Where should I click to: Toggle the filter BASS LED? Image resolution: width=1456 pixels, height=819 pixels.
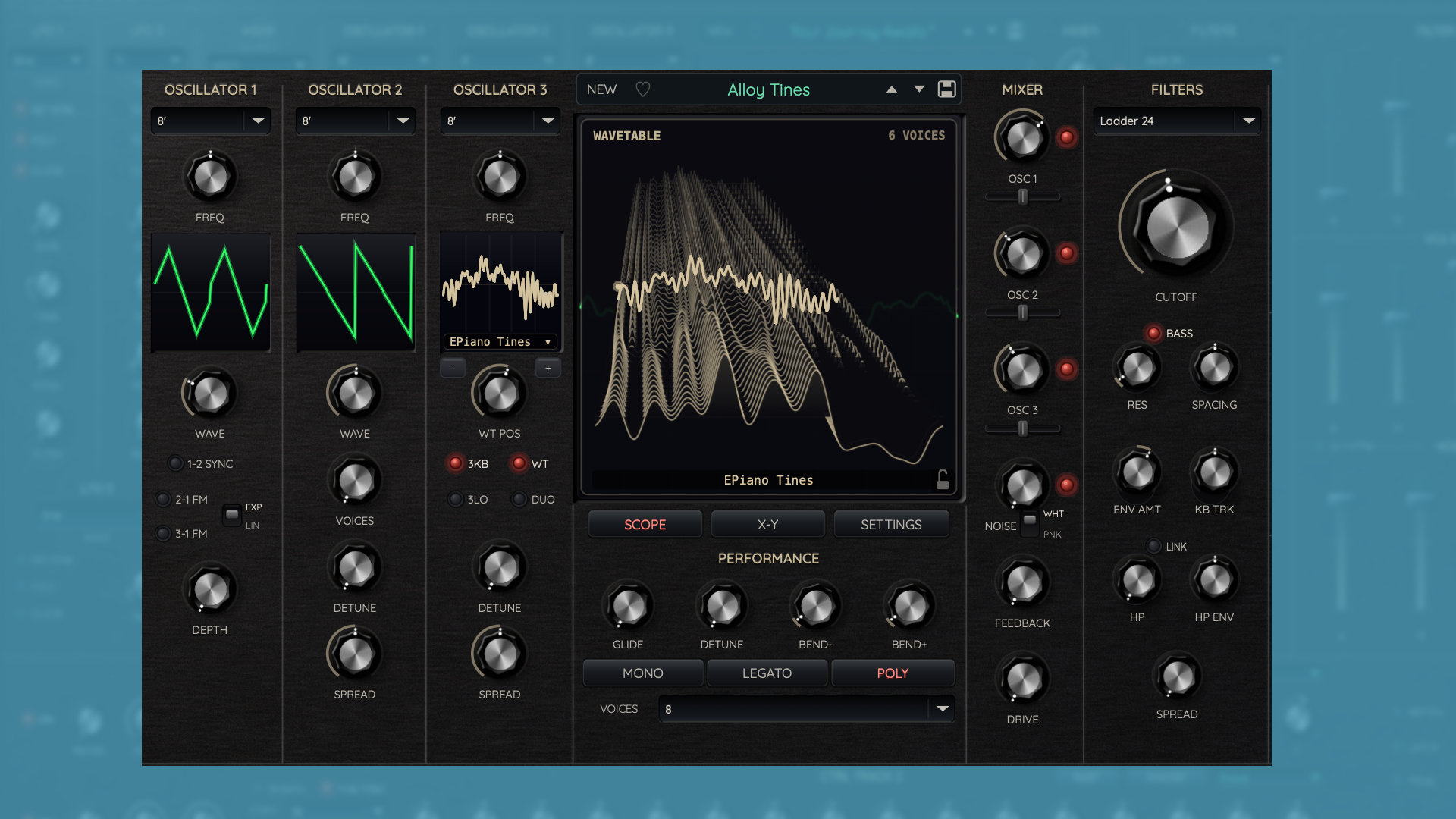[1153, 333]
